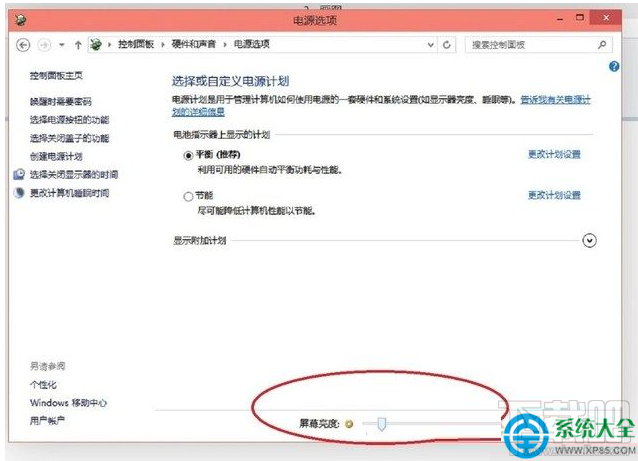This screenshot has height=461, width=638.
Task: Click the sleep moon icon in sidebar
Action: pyautogui.click(x=19, y=192)
